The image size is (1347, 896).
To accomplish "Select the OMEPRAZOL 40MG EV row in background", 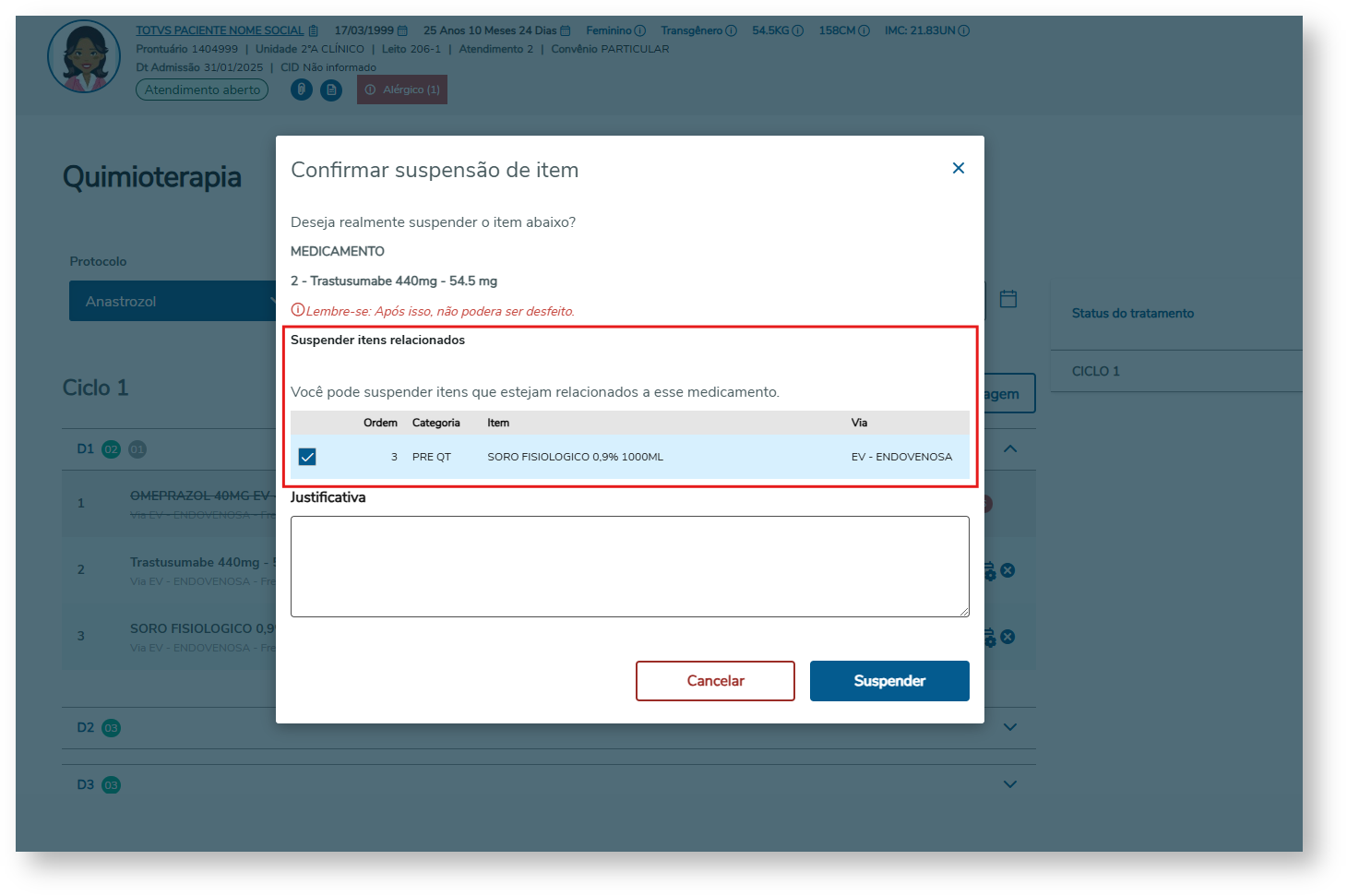I will tap(169, 504).
